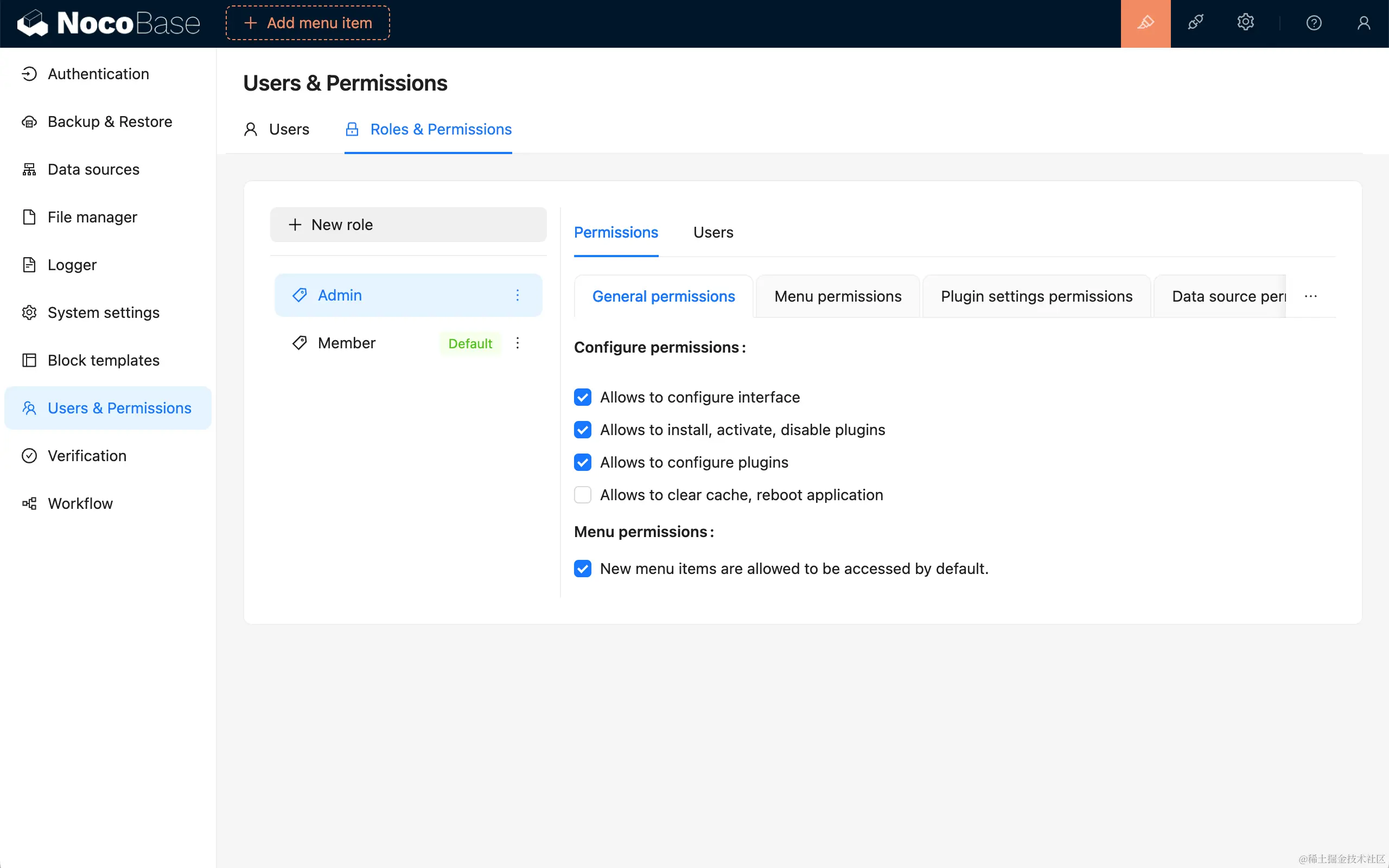The height and width of the screenshot is (868, 1389).
Task: Uncheck new menu items allowed by default
Action: (x=583, y=569)
